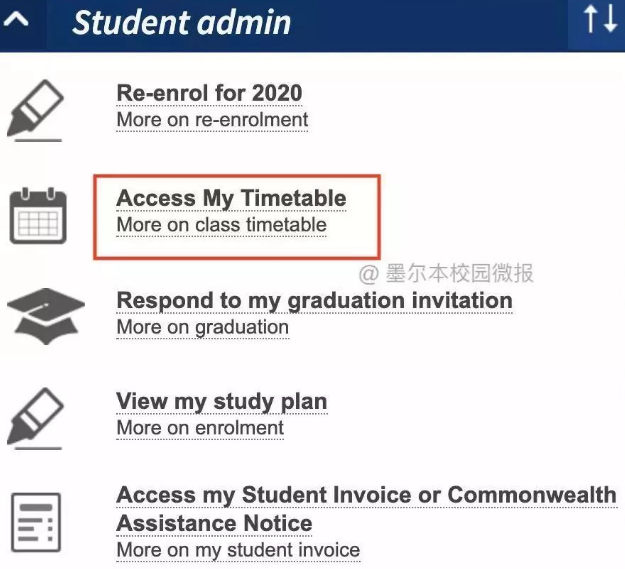Open Access My Timetable link
The image size is (625, 569).
[x=231, y=199]
